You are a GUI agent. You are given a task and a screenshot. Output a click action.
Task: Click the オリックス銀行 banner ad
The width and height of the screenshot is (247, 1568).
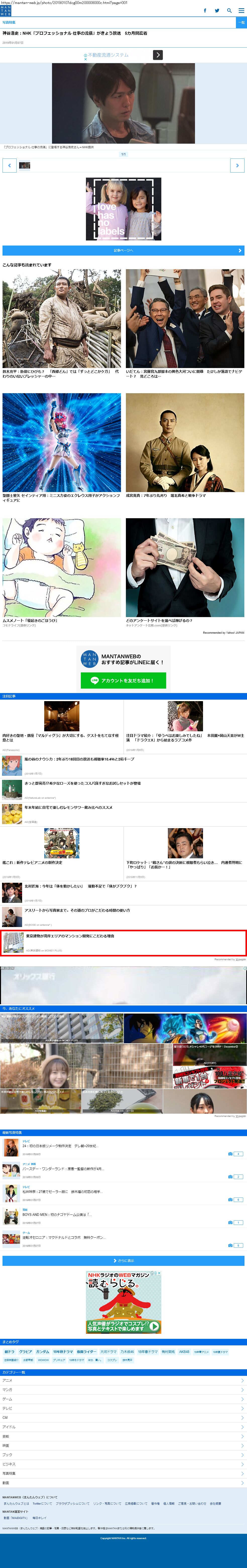pyautogui.click(x=124, y=985)
